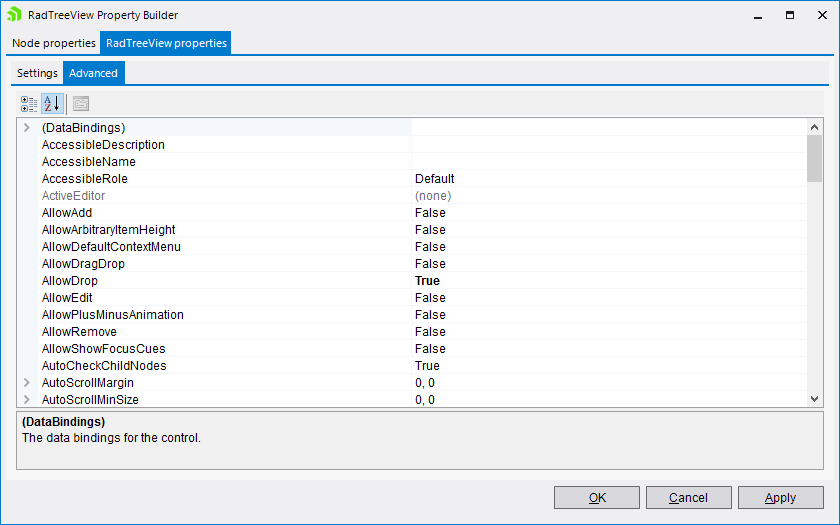
Task: Click the AutoCheckChildNodes True value
Action: click(x=427, y=366)
